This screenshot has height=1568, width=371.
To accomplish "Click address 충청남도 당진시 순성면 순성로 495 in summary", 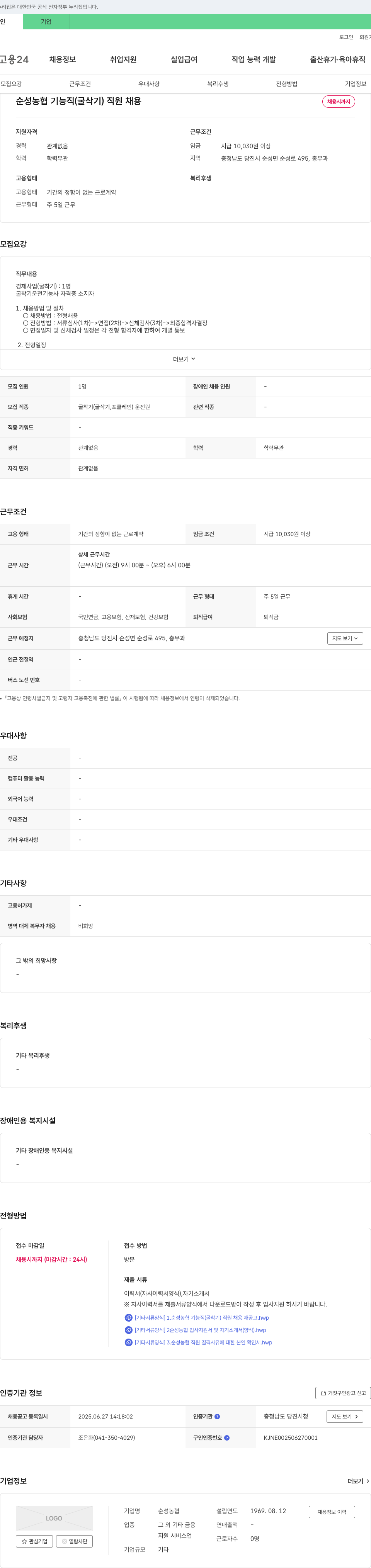I will tap(274, 158).
